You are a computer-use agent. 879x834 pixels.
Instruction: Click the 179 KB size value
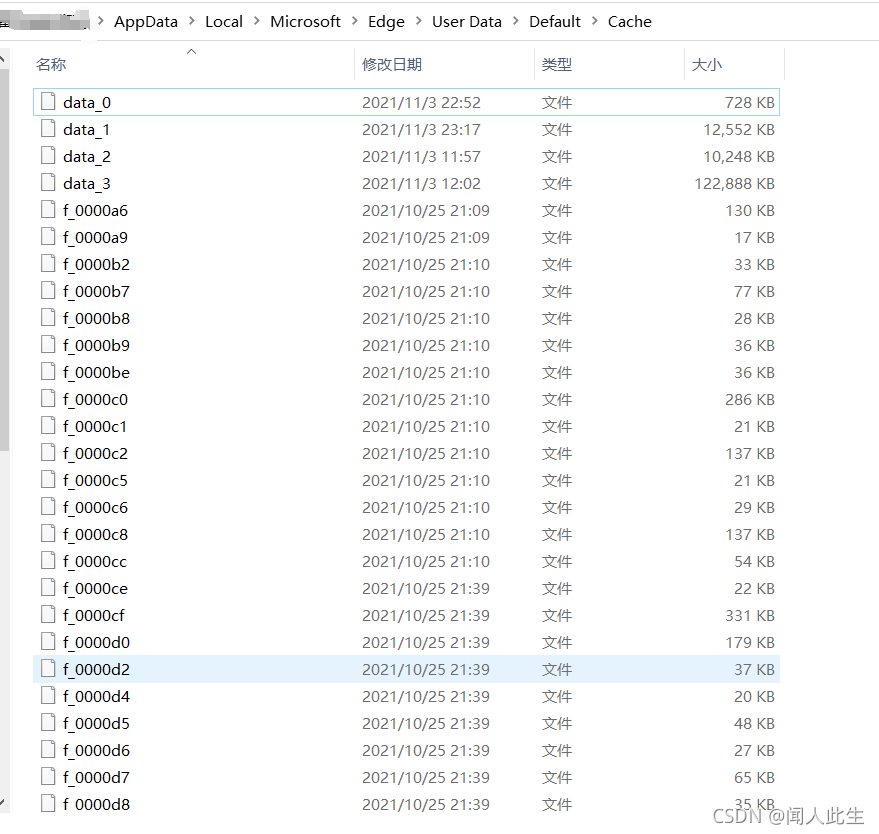coord(750,642)
